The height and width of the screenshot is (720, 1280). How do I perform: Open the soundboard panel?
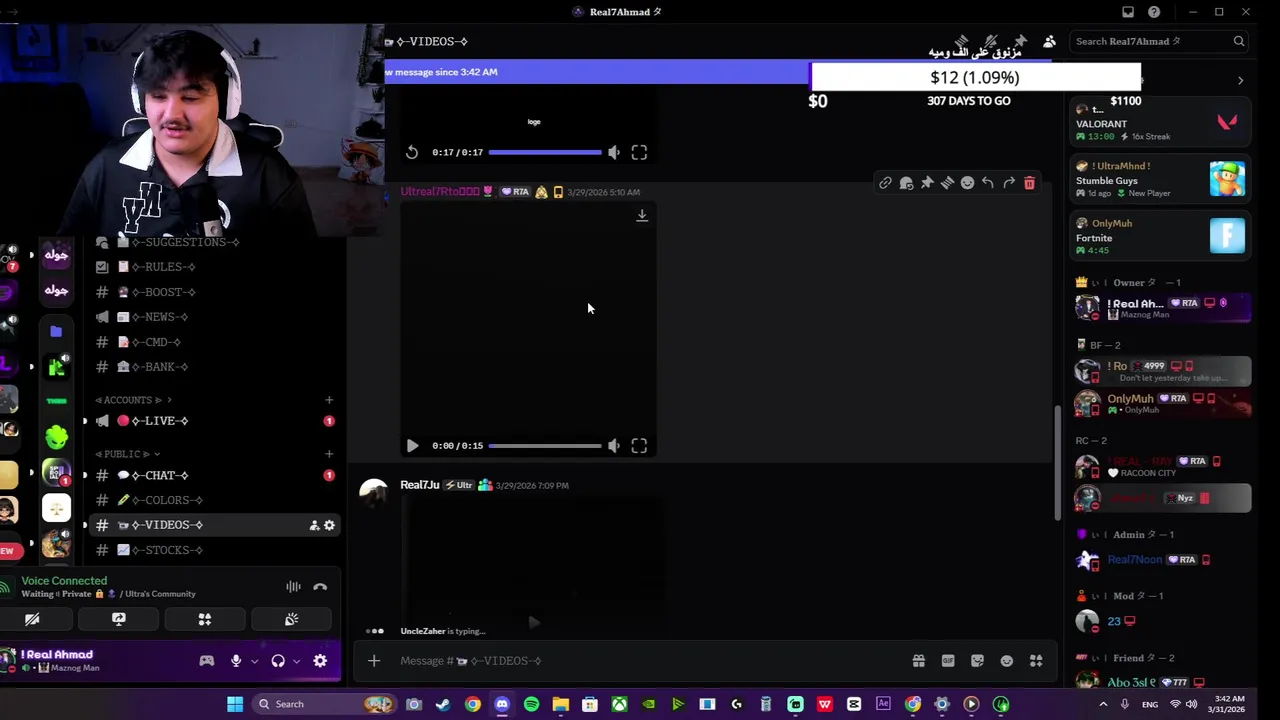[x=291, y=620]
